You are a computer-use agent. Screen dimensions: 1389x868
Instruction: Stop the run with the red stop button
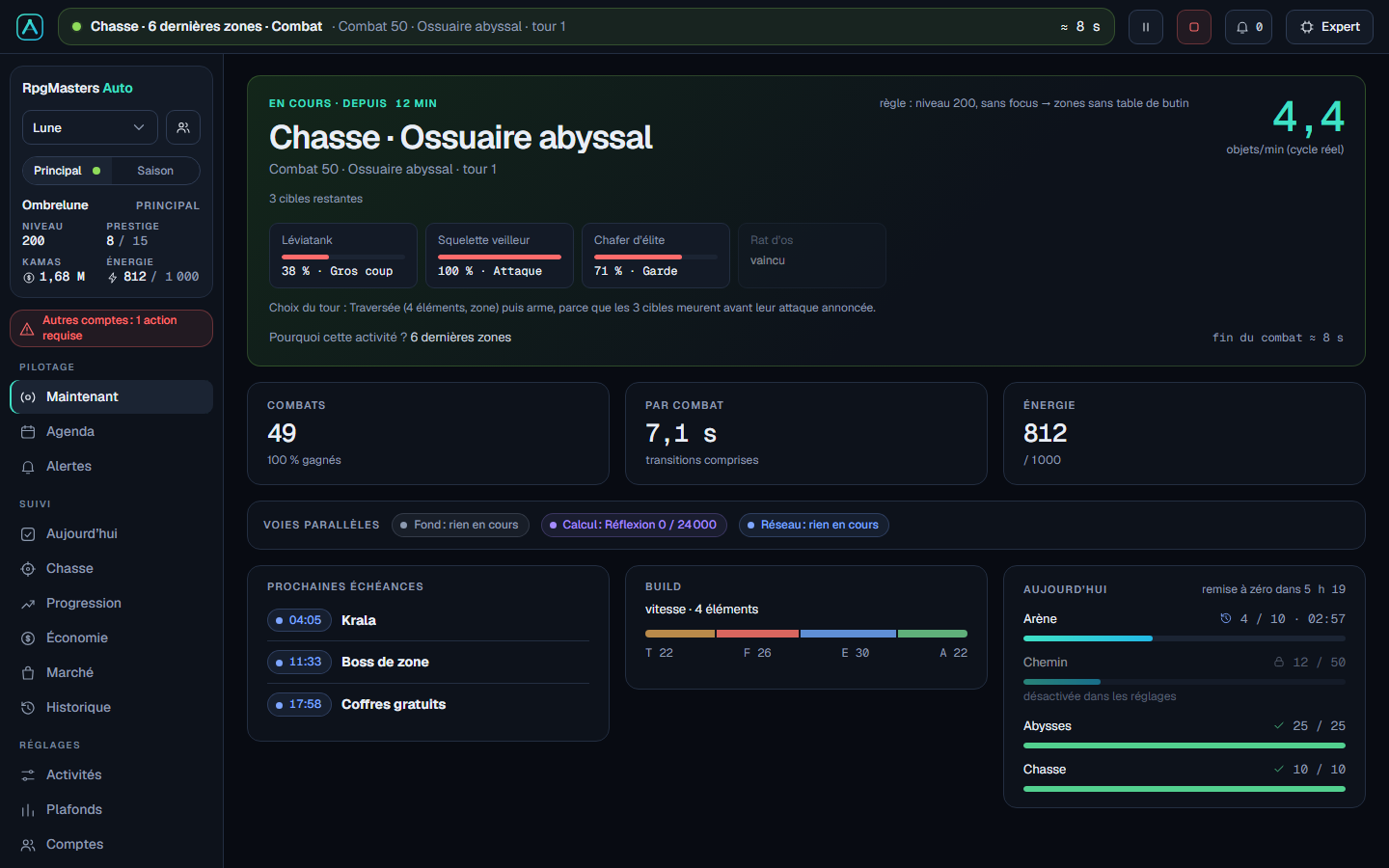click(1194, 27)
